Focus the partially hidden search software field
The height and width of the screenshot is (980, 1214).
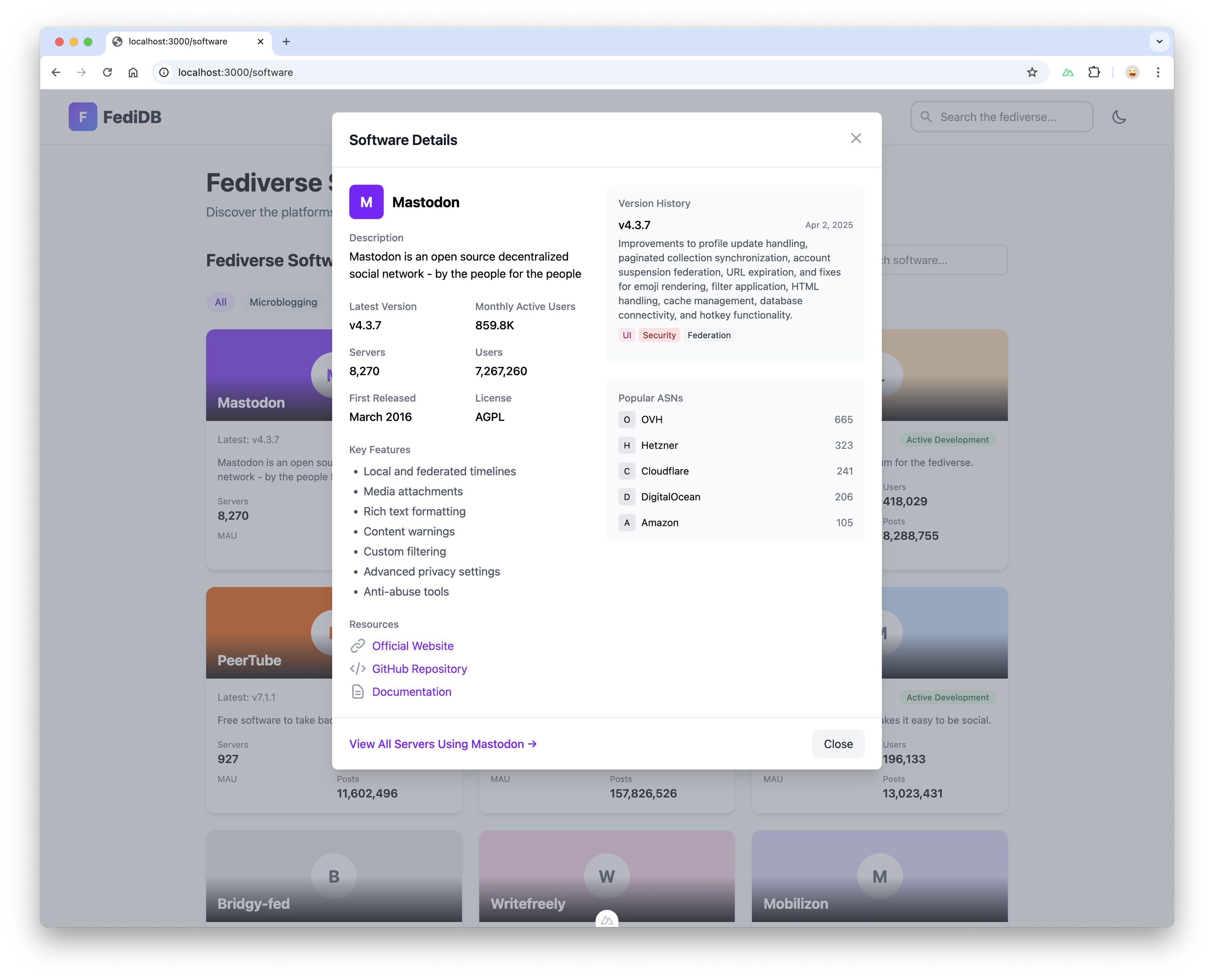pyautogui.click(x=944, y=260)
